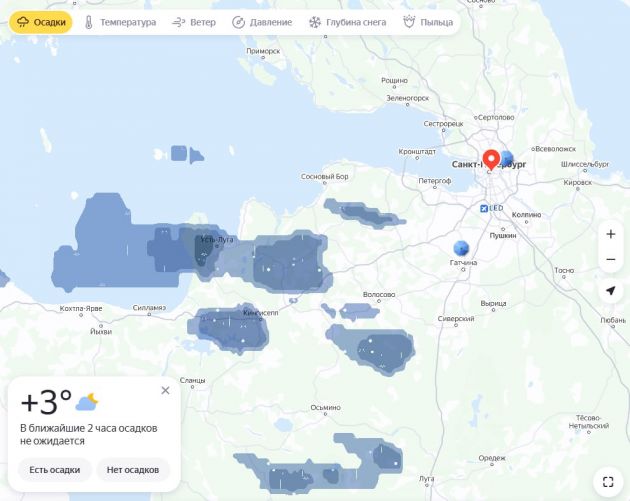Expand map to fullscreen

608,481
